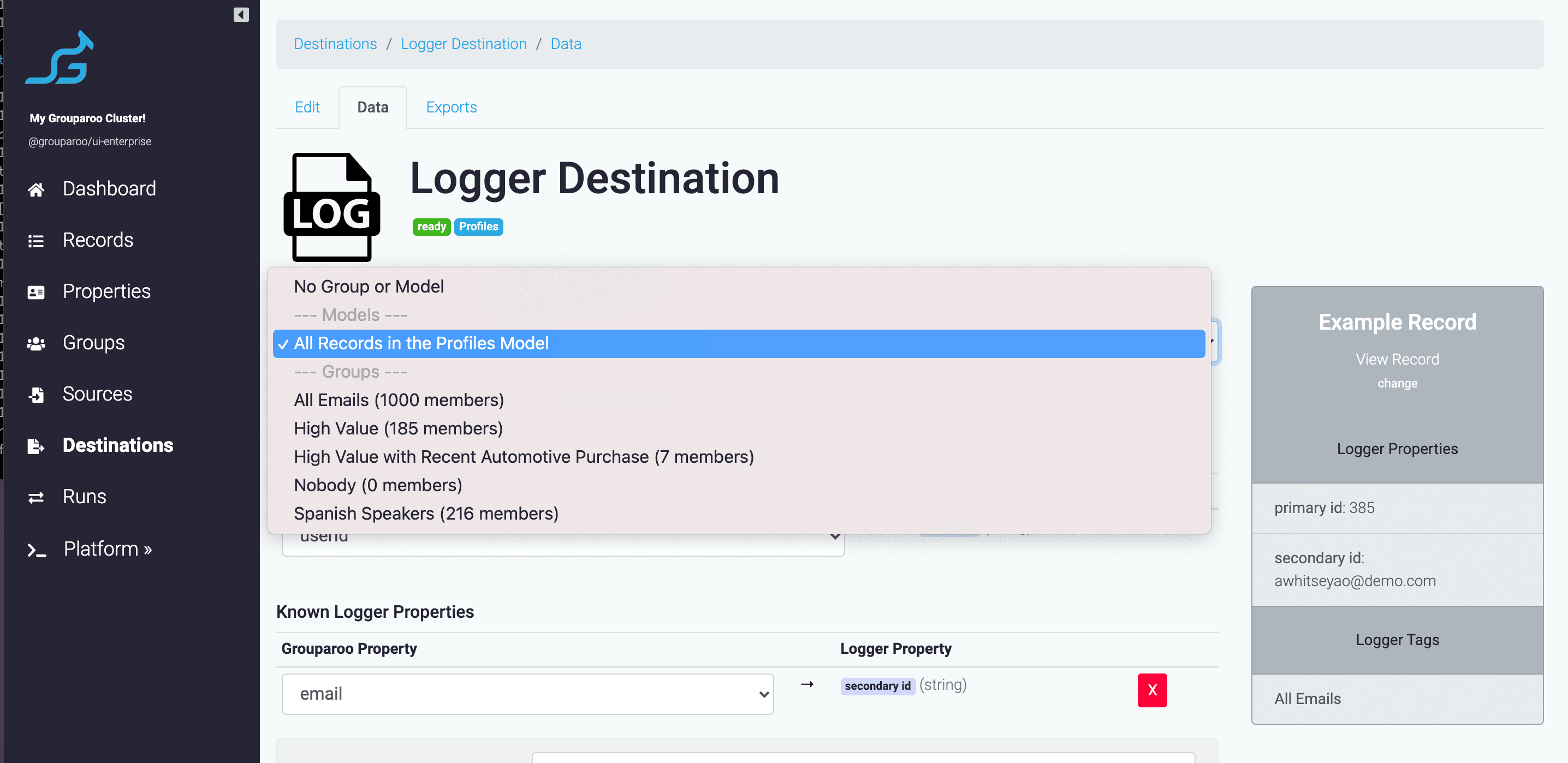1568x763 pixels.
Task: Remove the secondary id property mapping
Action: (x=1152, y=690)
